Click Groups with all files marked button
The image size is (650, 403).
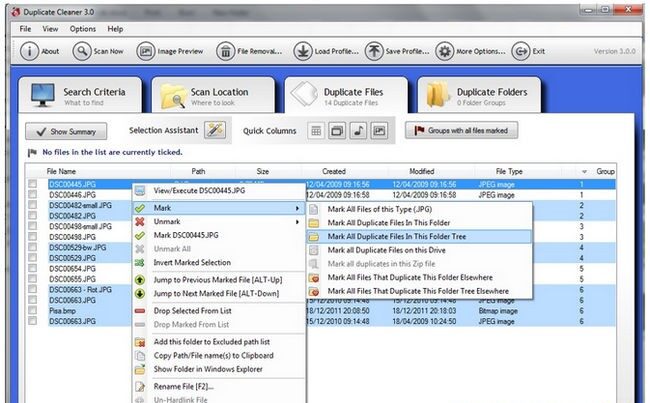(x=461, y=131)
